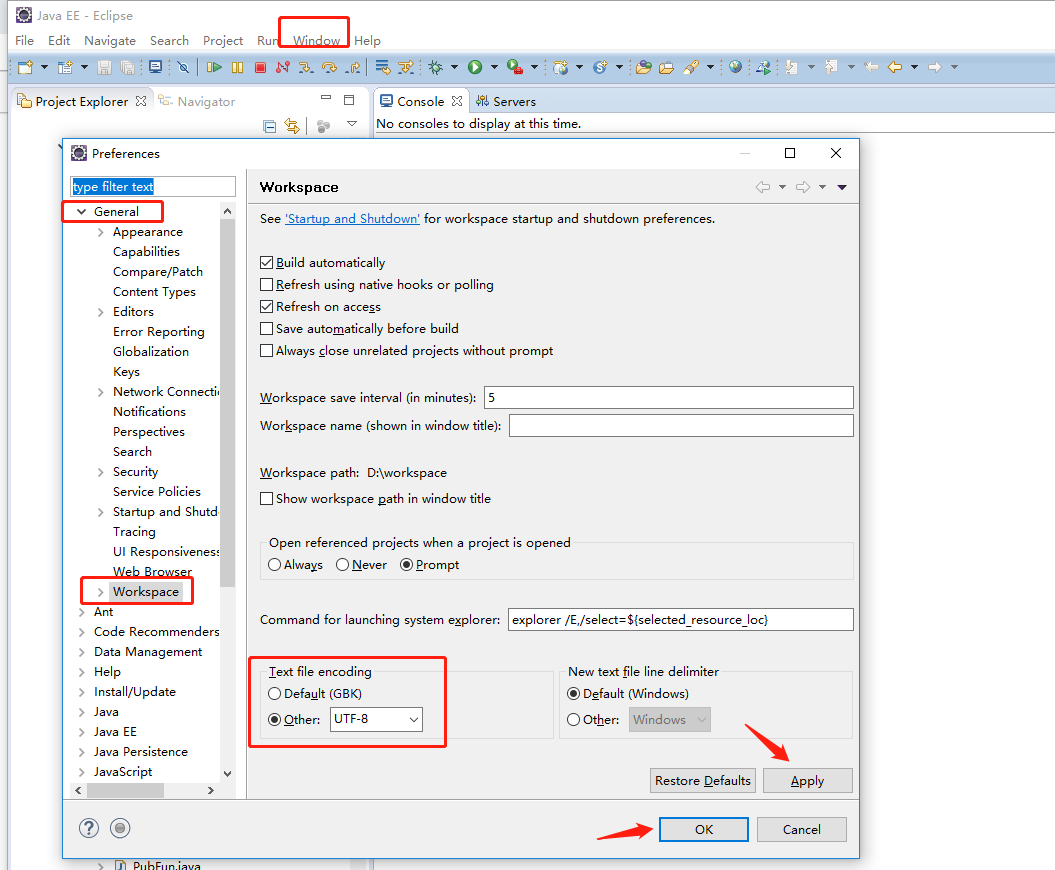Enable Save automatically before build
1055x870 pixels.
click(266, 328)
